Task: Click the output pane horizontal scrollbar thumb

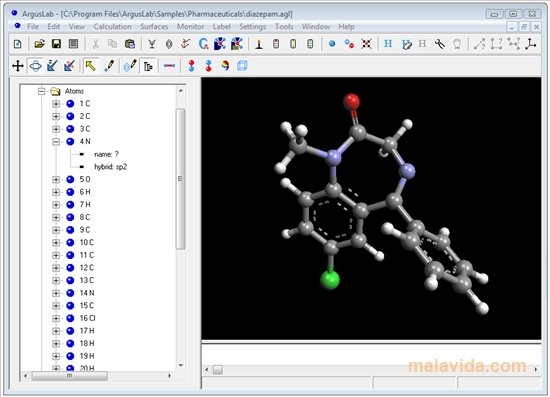Action: tap(218, 370)
